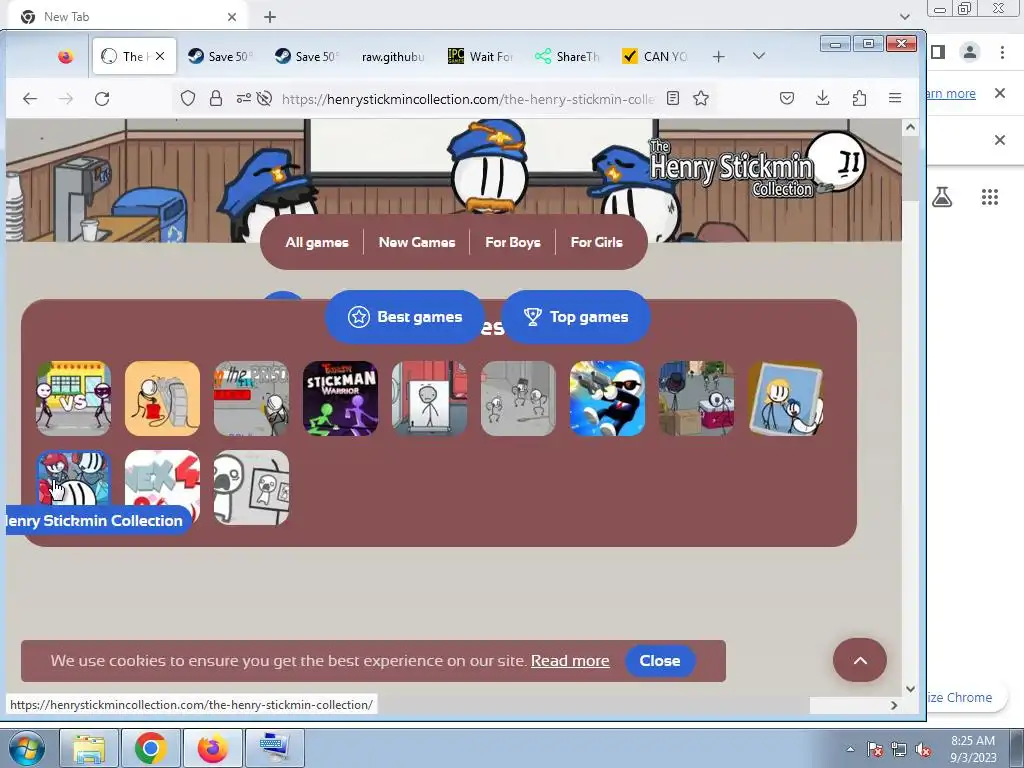1024x768 pixels.
Task: Click the address bar URL field
Action: (x=468, y=99)
